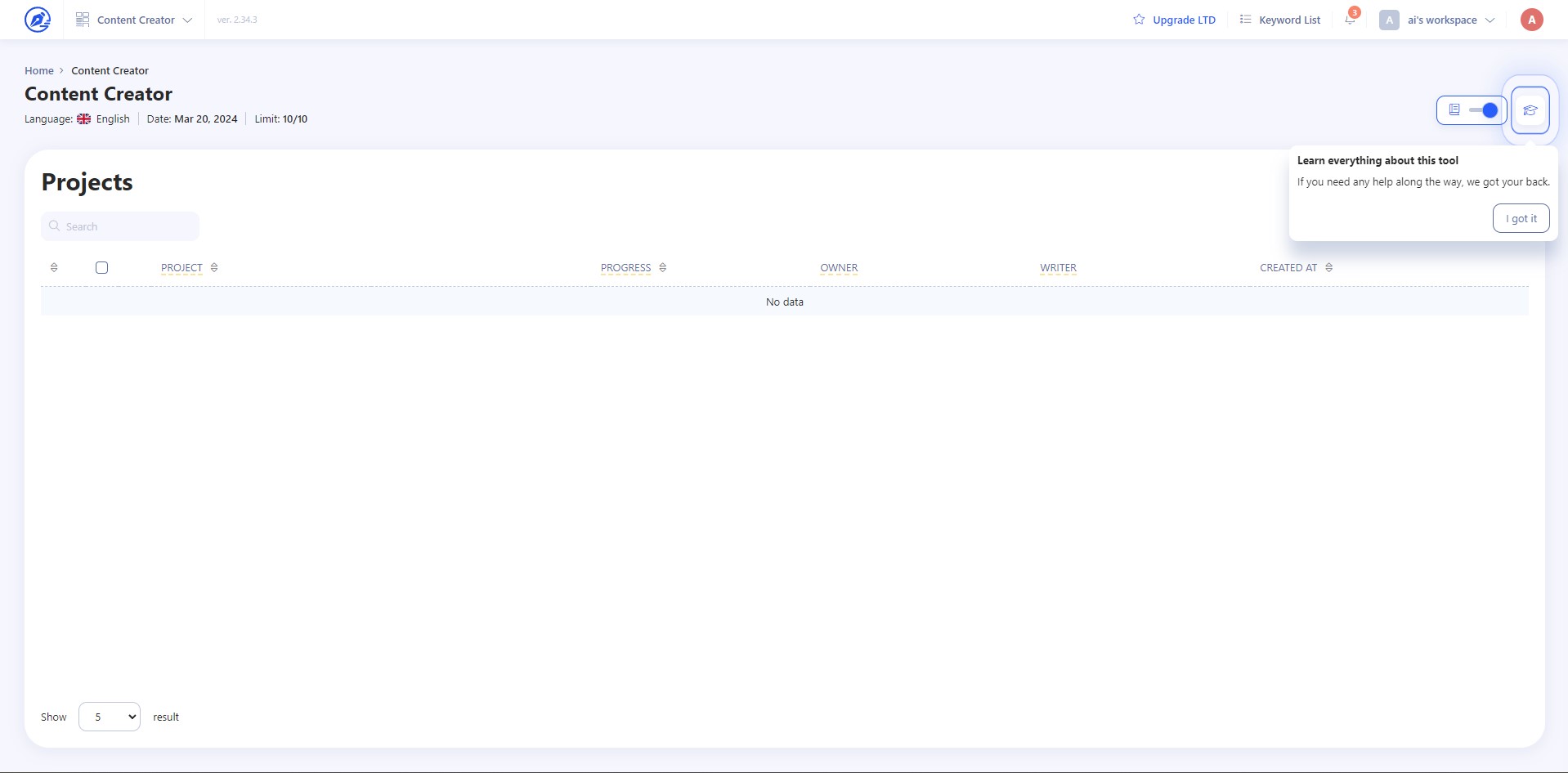Click the app logo icon

[x=38, y=19]
